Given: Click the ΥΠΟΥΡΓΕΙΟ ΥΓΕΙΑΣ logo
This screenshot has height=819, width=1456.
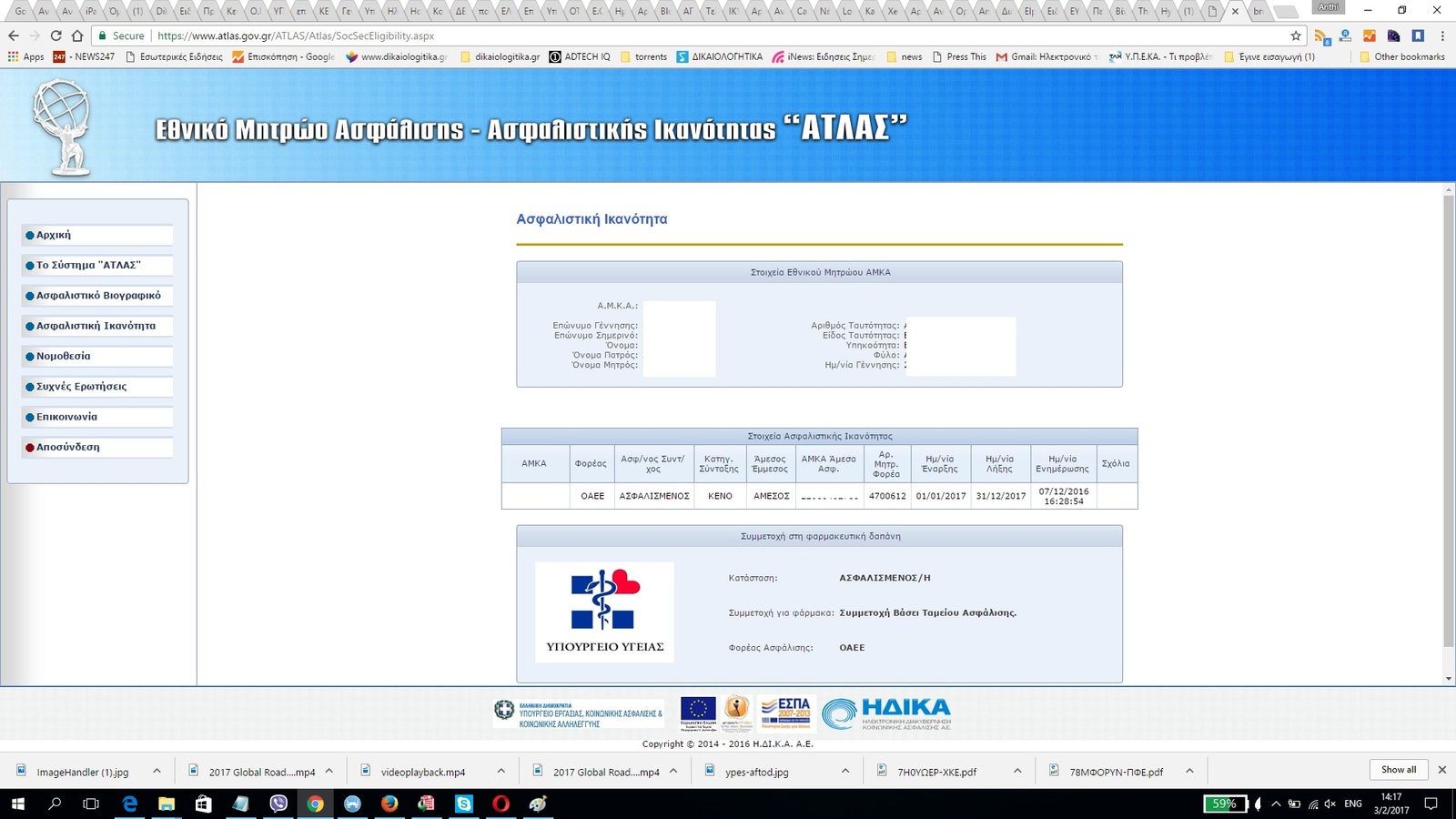Looking at the screenshot, I should (604, 612).
